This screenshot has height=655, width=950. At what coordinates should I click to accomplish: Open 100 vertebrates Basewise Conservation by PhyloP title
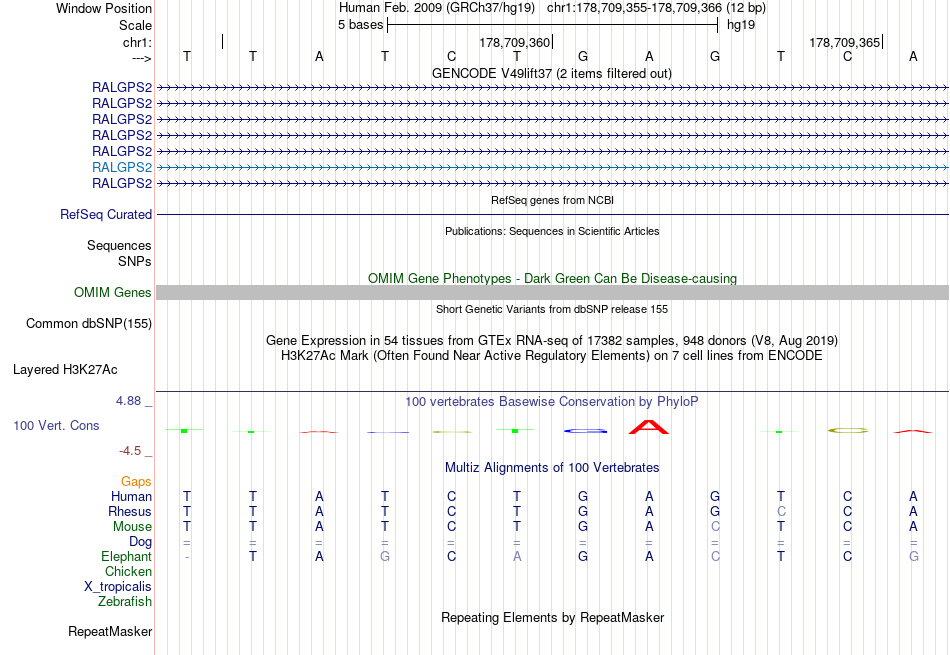click(x=552, y=402)
